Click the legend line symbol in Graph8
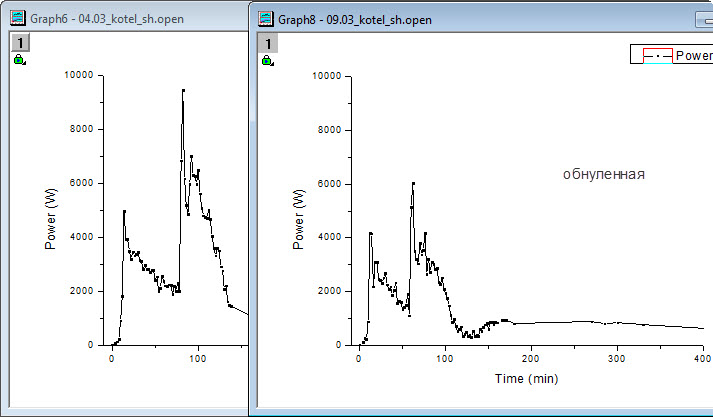The image size is (713, 417). pyautogui.click(x=652, y=56)
